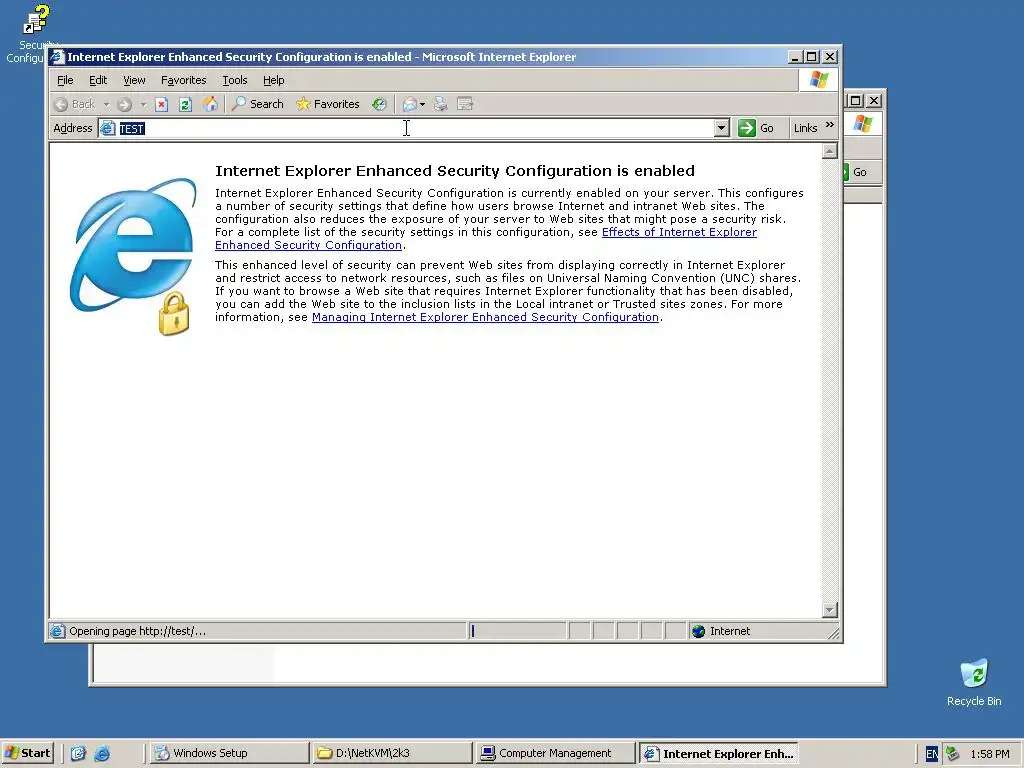Click the Forward arrow icon
This screenshot has height=768, width=1024.
(x=124, y=104)
